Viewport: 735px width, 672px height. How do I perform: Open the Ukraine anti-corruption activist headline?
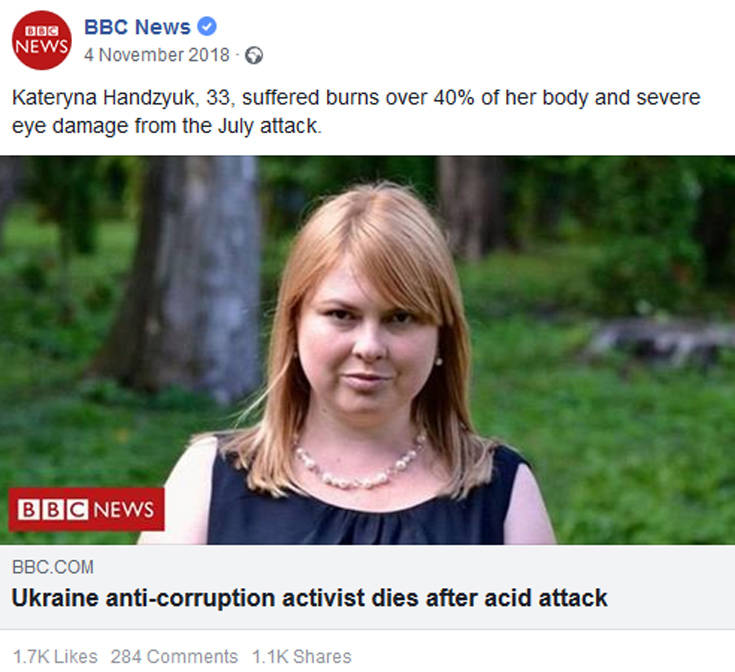(x=309, y=598)
